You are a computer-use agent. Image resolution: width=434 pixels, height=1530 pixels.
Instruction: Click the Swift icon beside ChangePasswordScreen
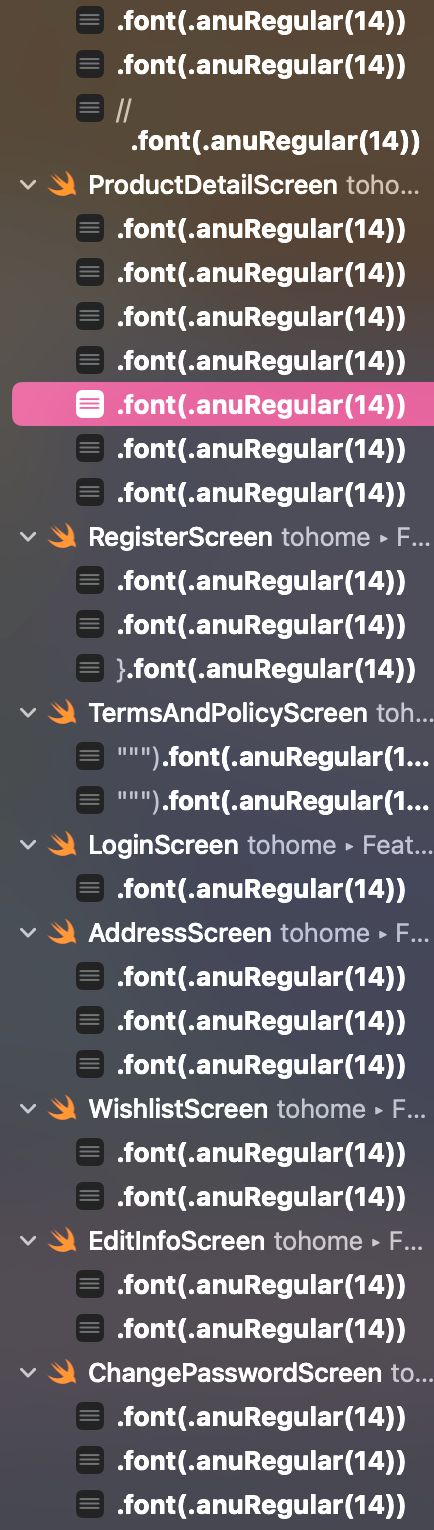pos(63,1373)
